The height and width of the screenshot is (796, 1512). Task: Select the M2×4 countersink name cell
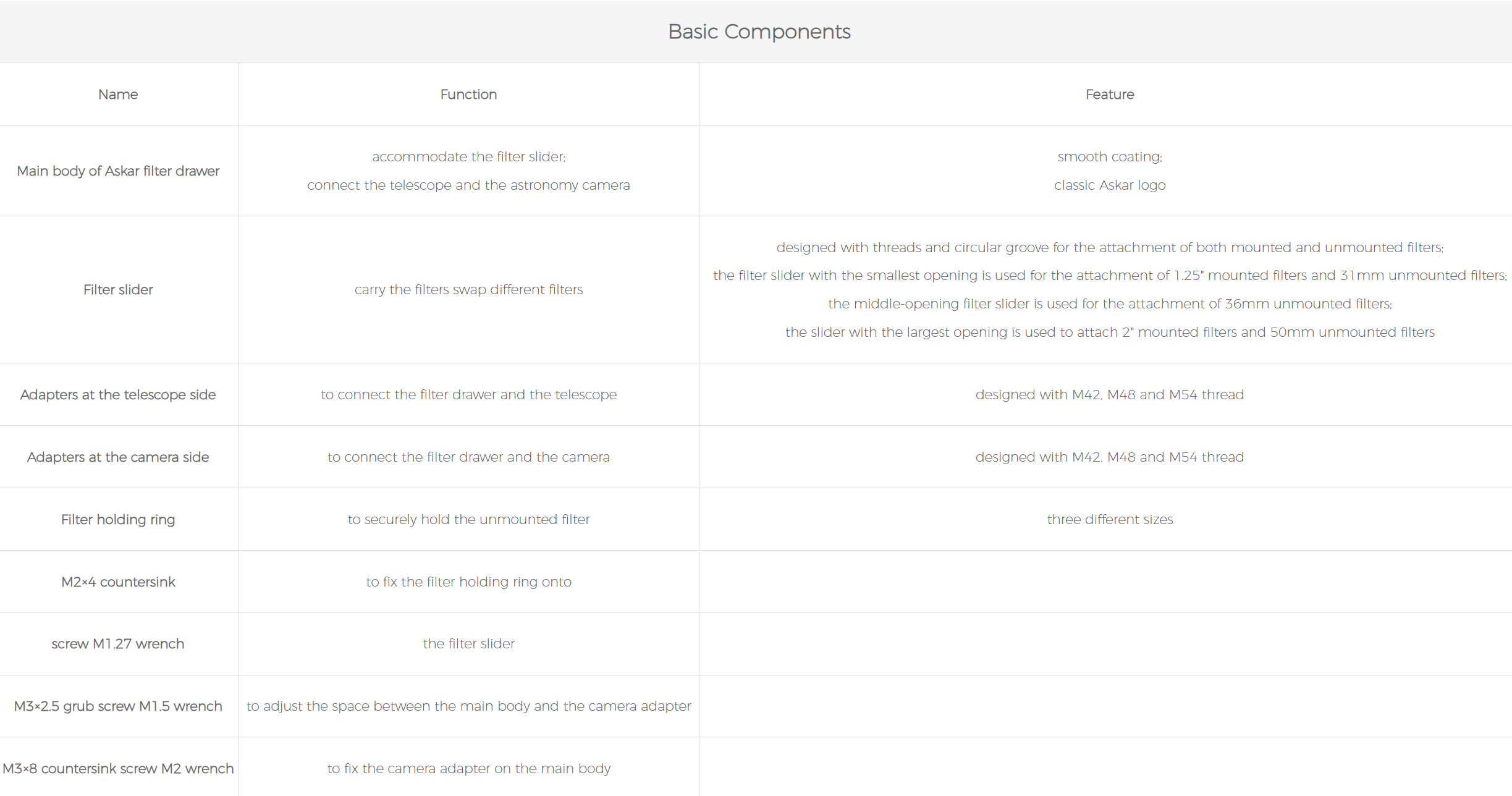point(118,582)
